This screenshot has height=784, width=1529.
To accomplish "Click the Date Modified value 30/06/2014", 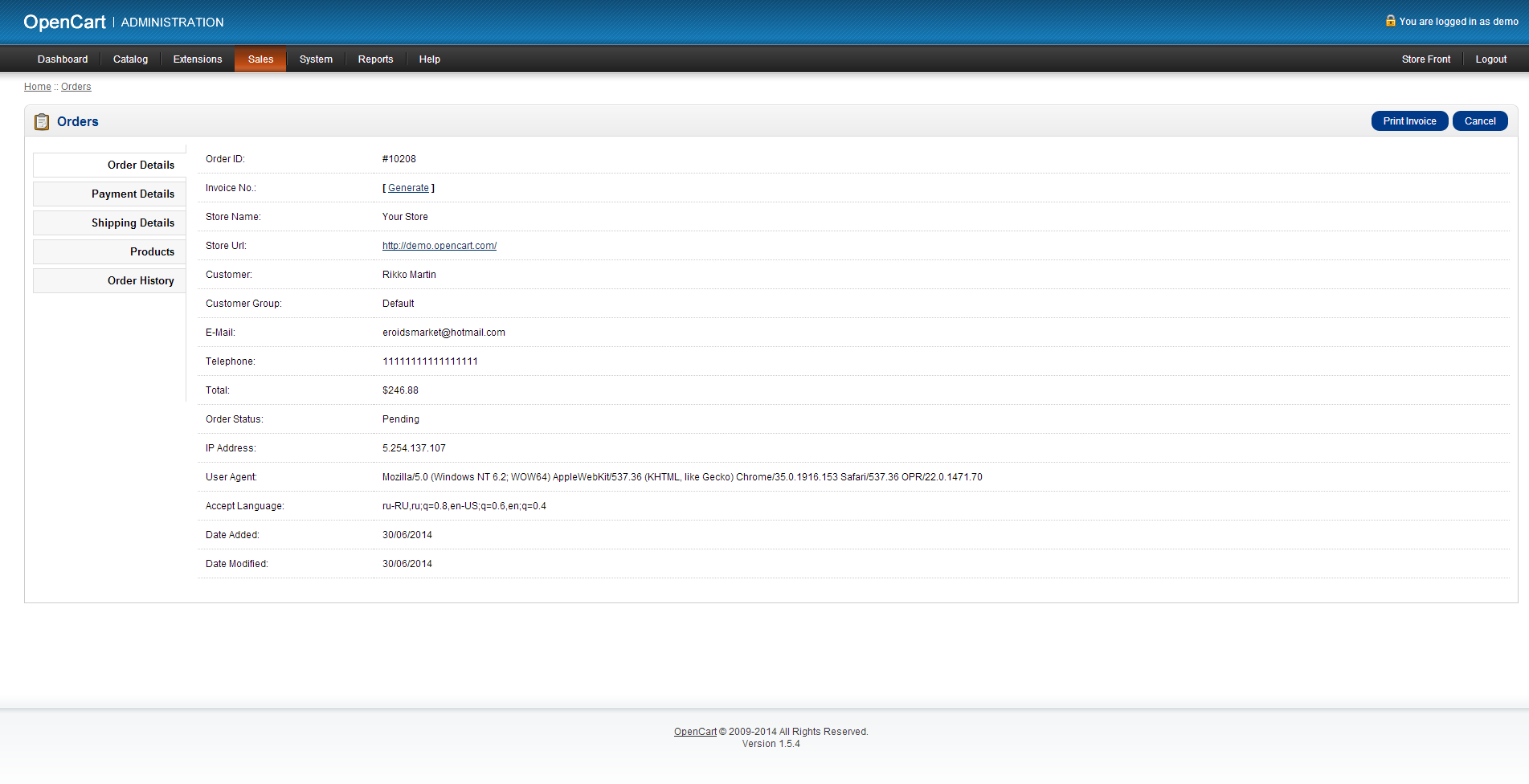I will (x=407, y=564).
